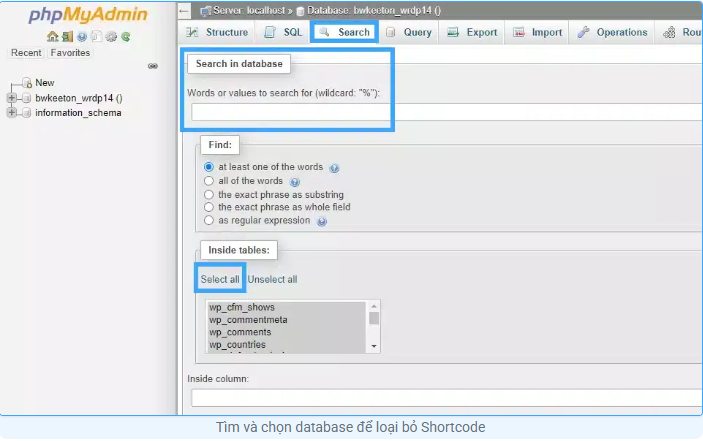703x441 pixels.
Task: Expand the information_schema tree node
Action: [x=12, y=112]
